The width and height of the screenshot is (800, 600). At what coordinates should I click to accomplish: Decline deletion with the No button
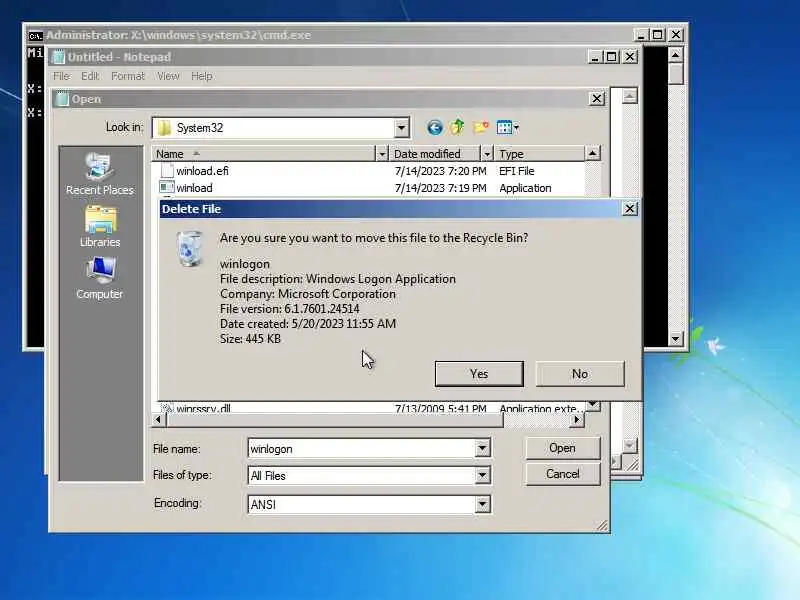pos(580,373)
